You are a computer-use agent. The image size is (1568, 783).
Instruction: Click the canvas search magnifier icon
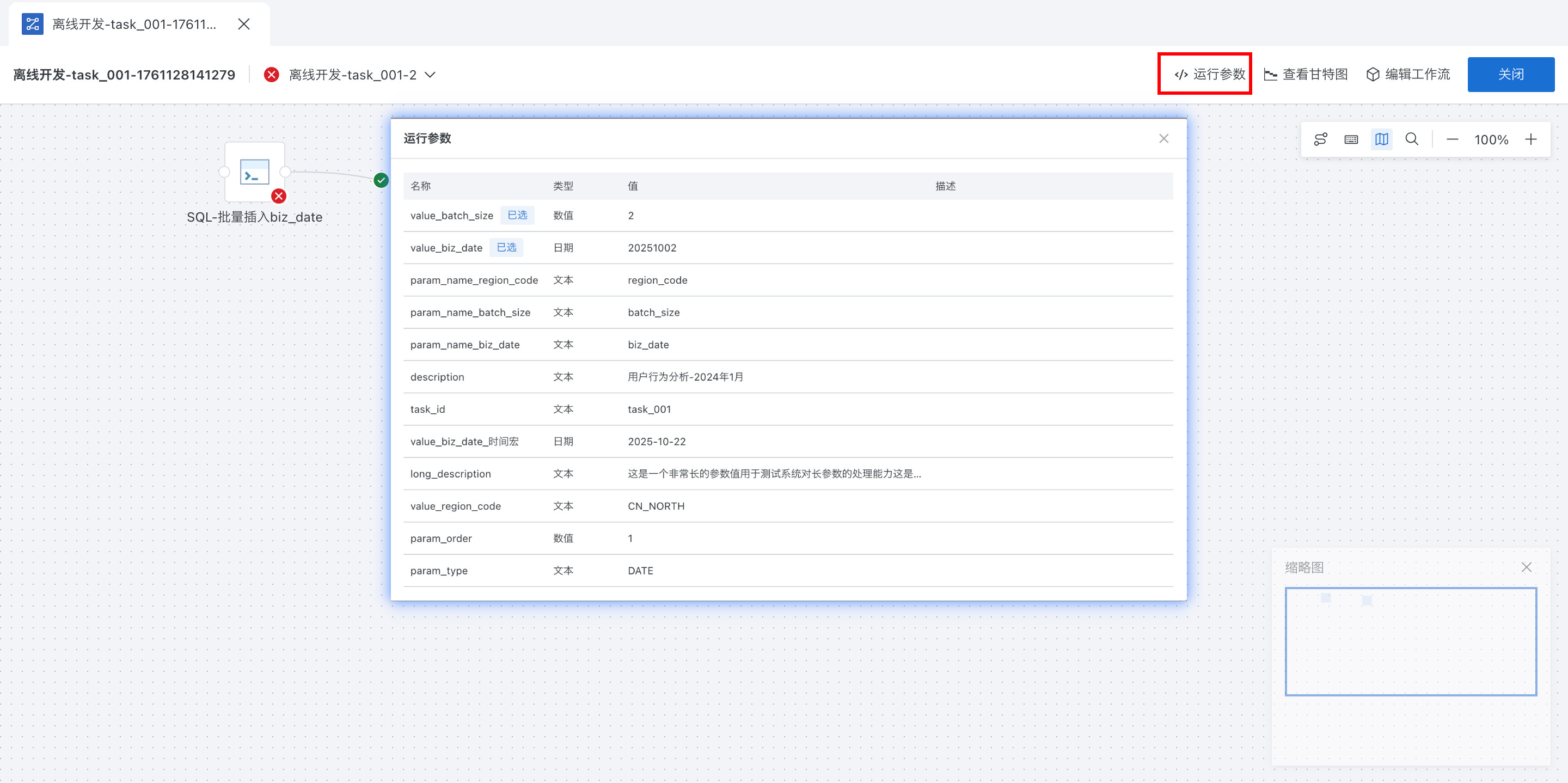1412,139
